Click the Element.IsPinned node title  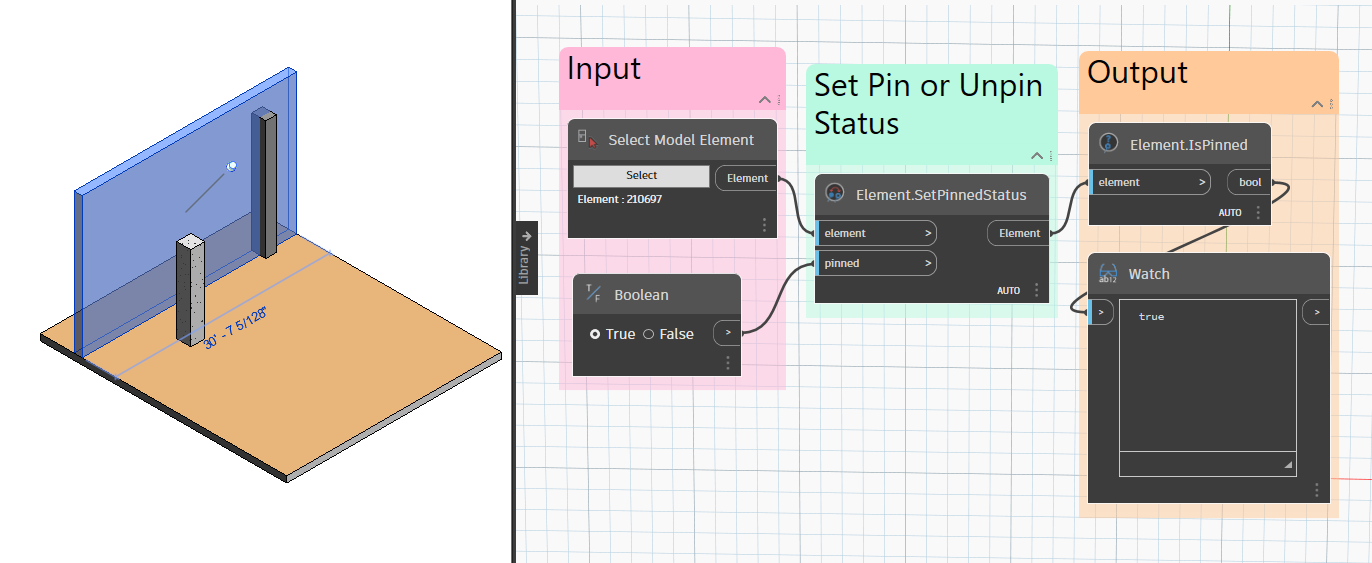point(1188,145)
